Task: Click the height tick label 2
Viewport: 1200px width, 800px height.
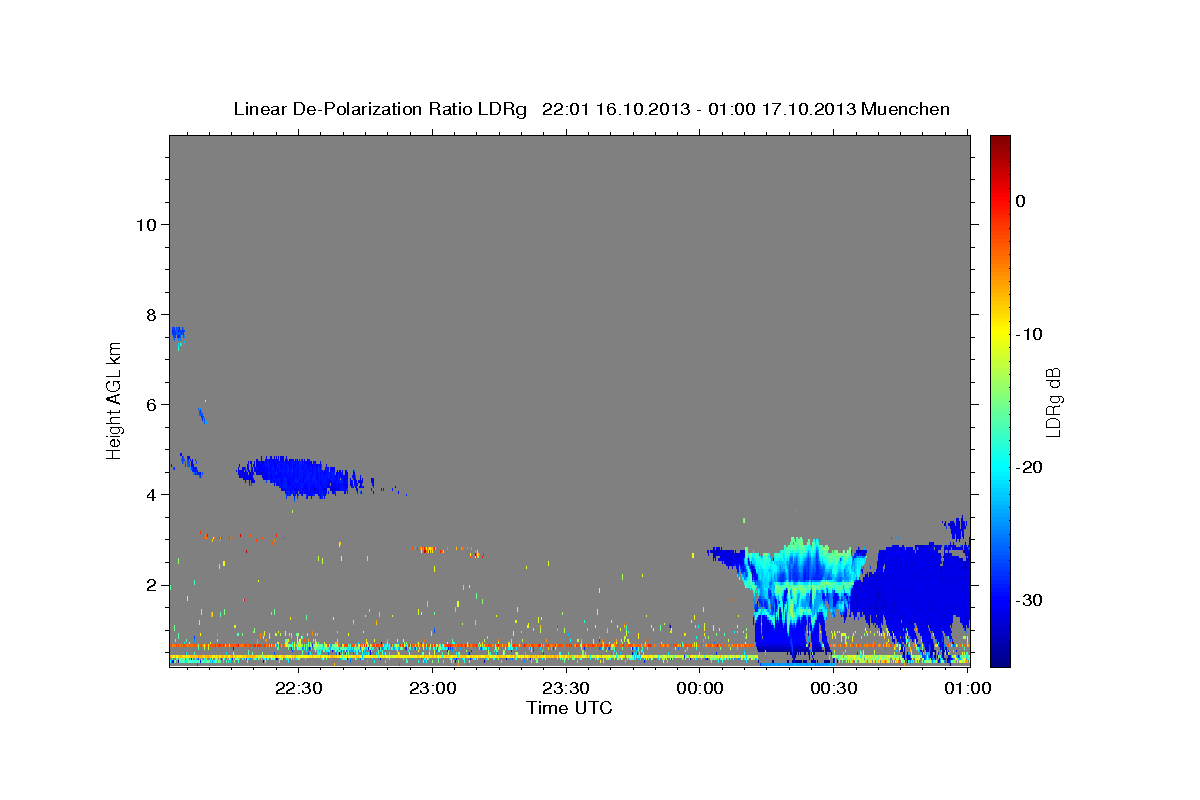Action: [150, 585]
